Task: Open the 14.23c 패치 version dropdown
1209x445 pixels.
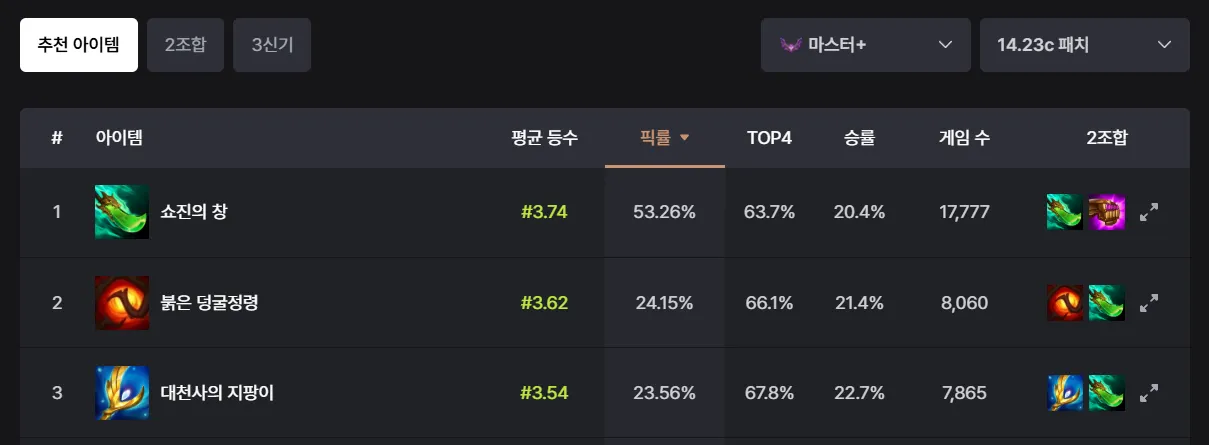Action: (x=1085, y=45)
